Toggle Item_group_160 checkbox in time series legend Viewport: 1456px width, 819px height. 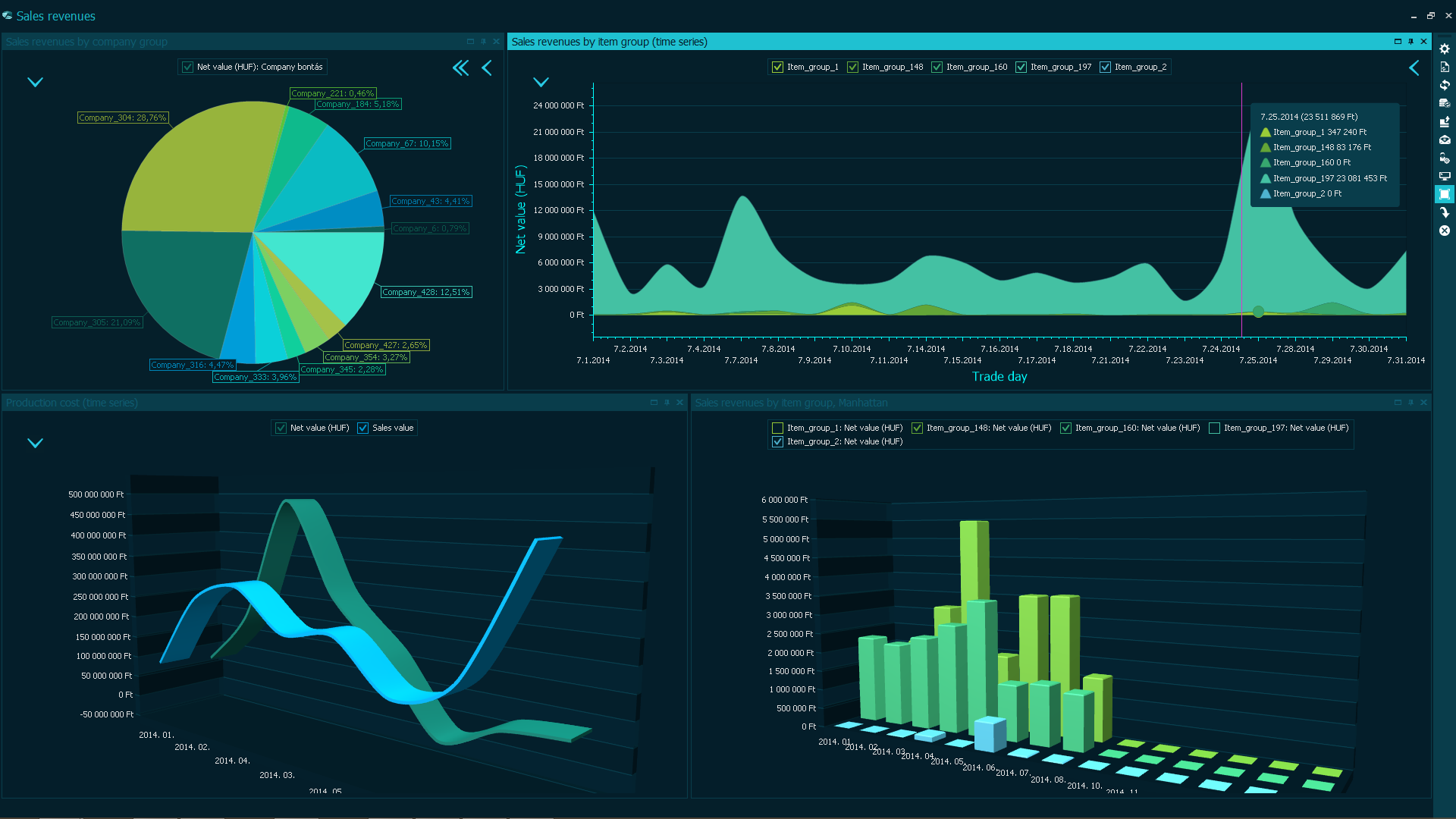point(937,67)
